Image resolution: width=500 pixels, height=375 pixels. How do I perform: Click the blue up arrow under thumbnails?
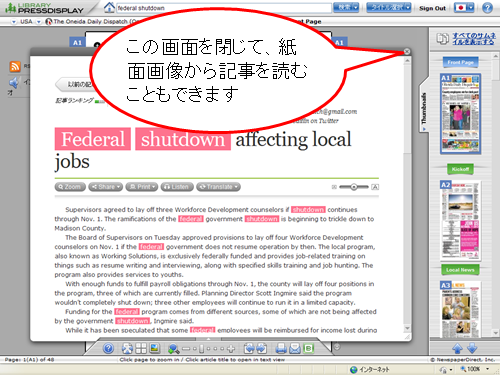pos(457,348)
